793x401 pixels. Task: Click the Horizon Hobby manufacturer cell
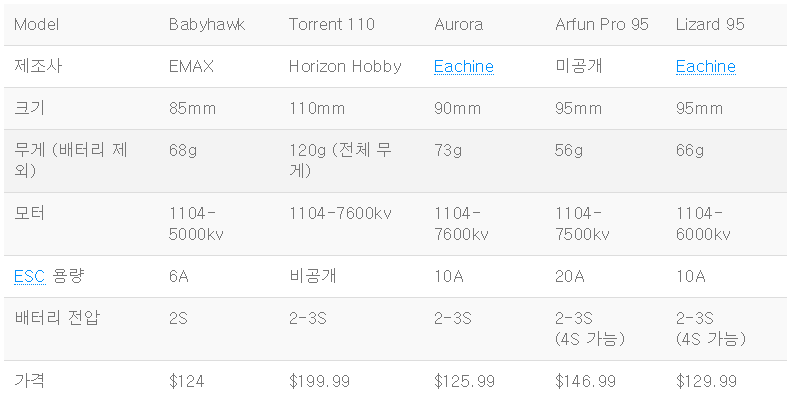click(345, 66)
